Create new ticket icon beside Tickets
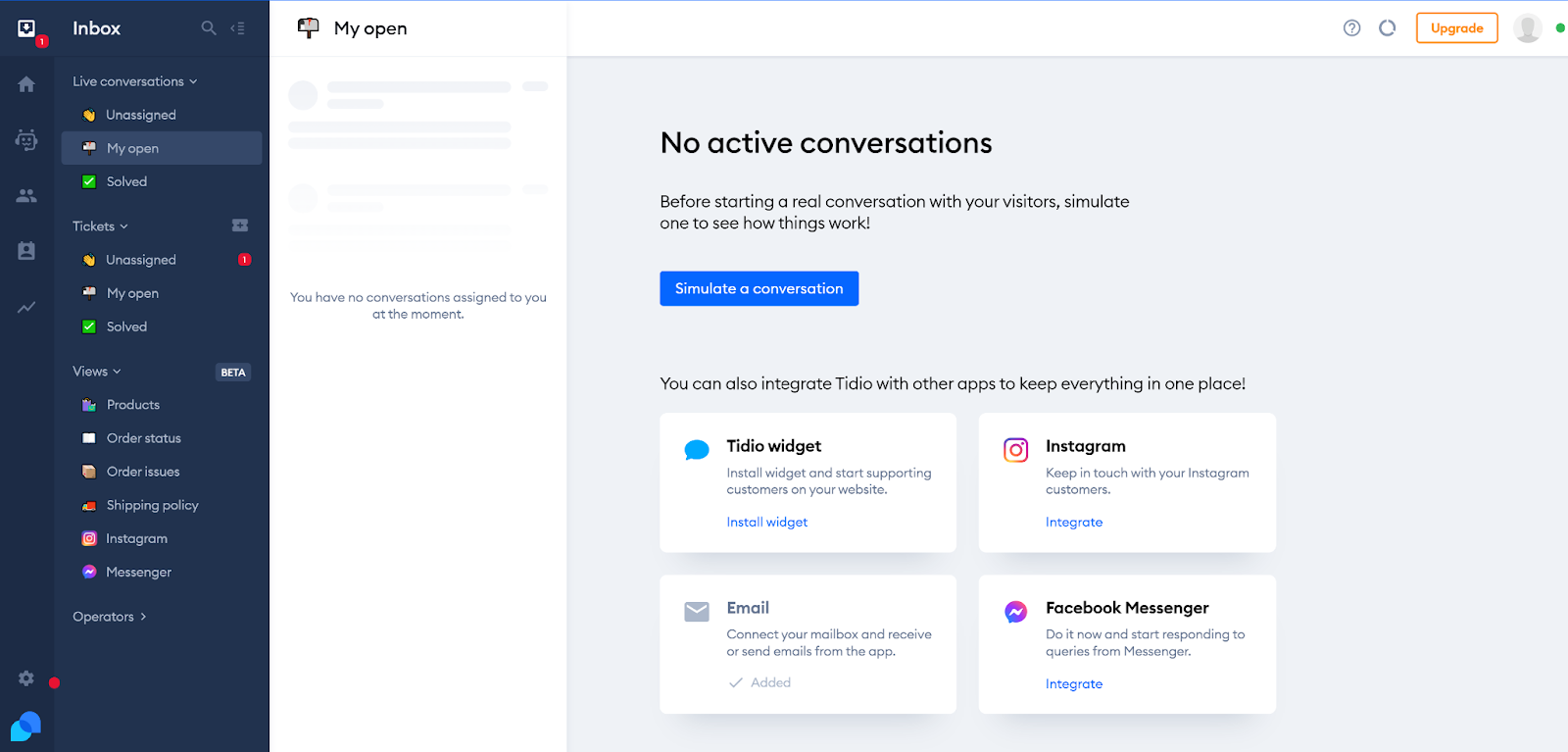The width and height of the screenshot is (1568, 752). 240,226
